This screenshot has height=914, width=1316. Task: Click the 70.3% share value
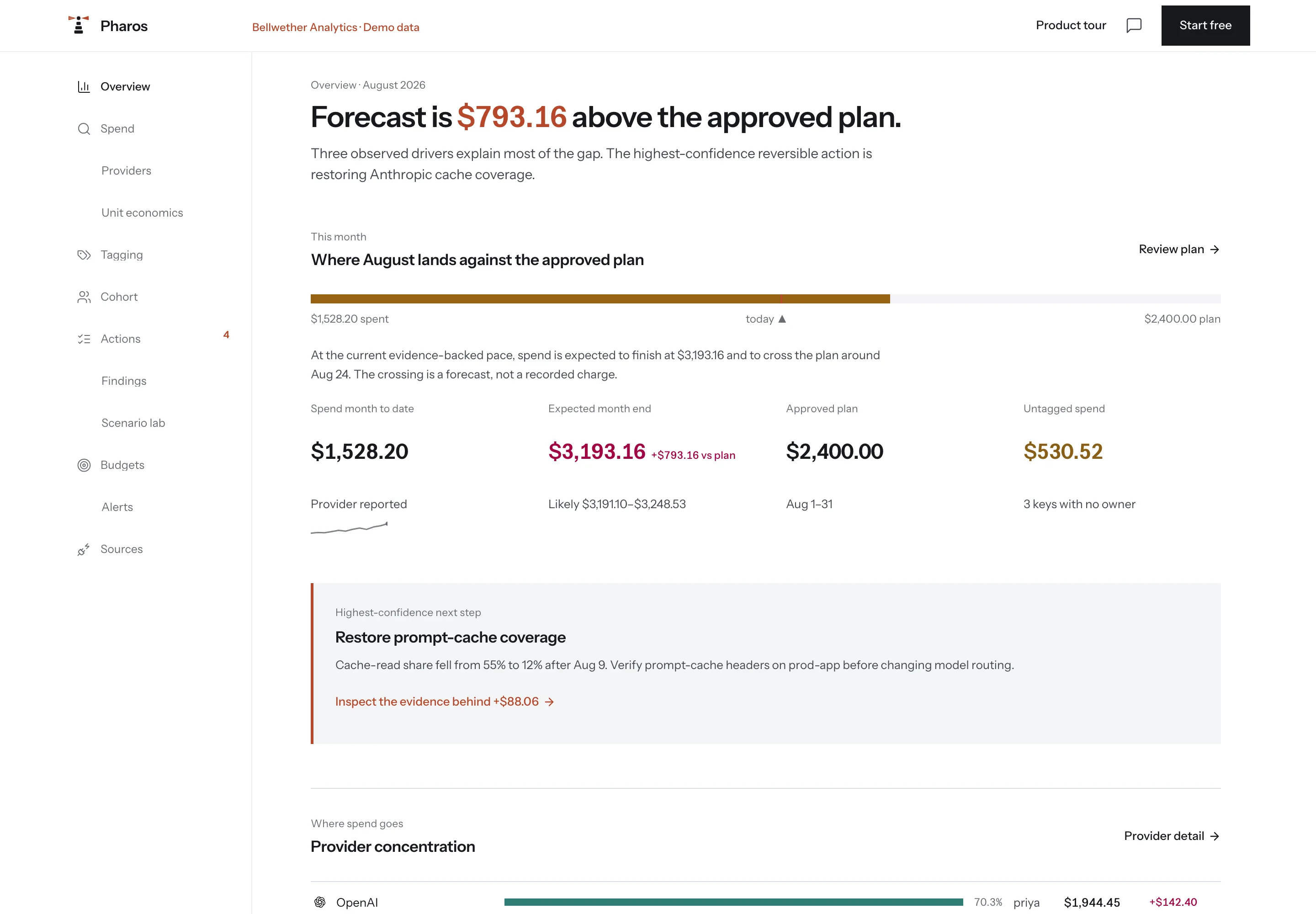(988, 903)
